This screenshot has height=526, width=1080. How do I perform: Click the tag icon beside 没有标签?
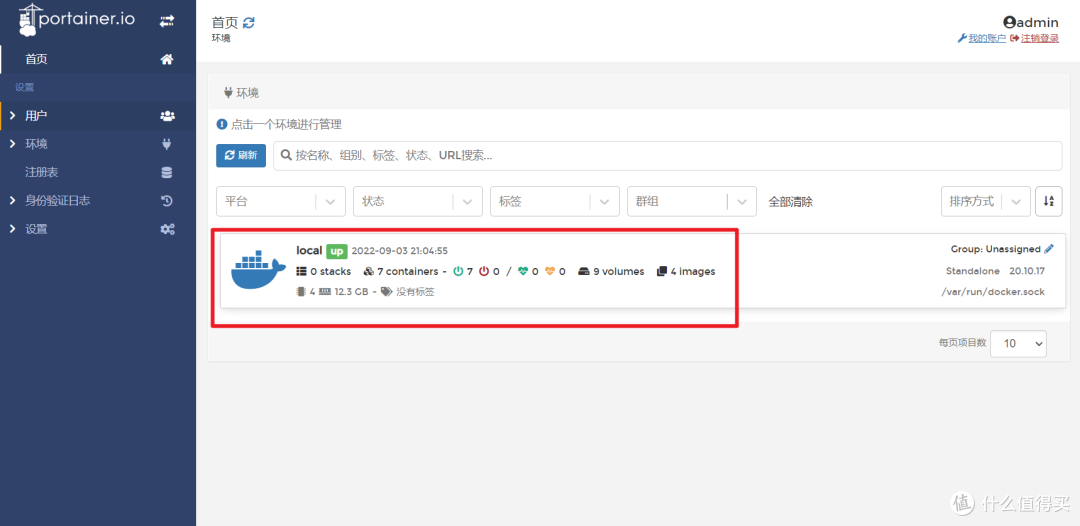386,291
